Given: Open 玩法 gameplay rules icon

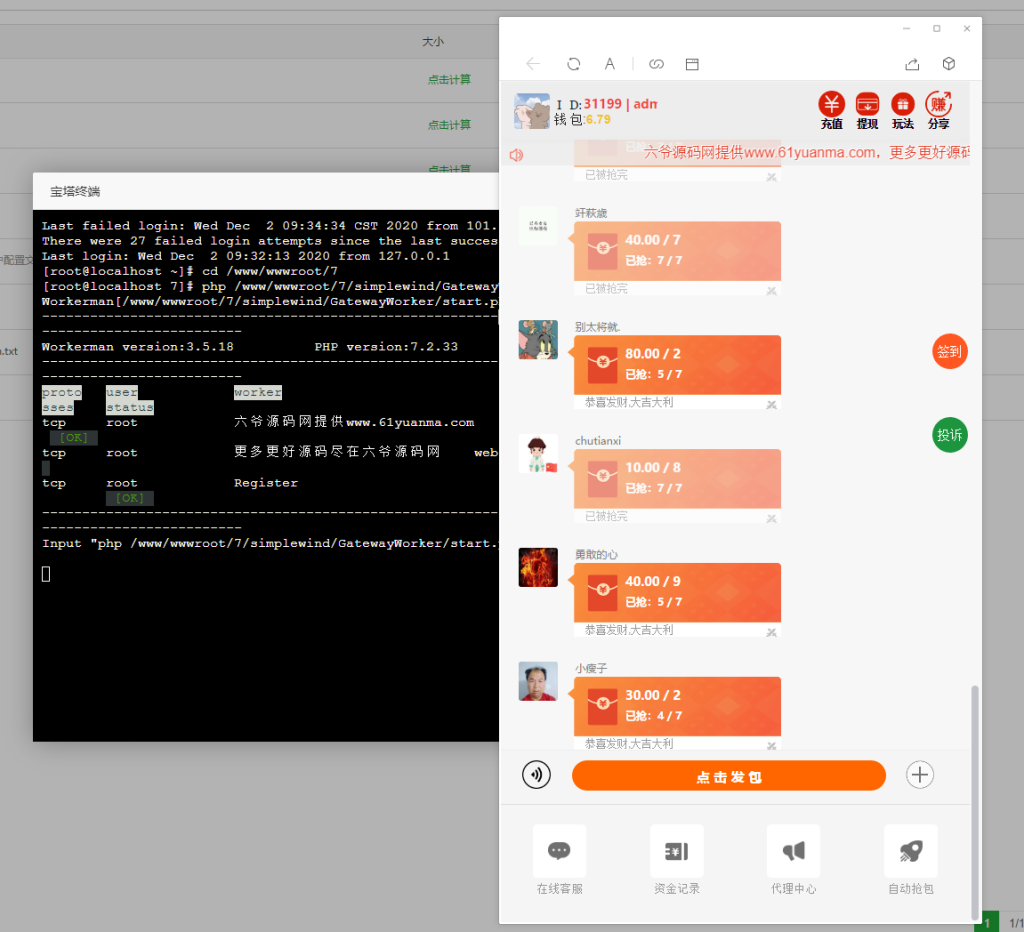Looking at the screenshot, I should (x=903, y=110).
